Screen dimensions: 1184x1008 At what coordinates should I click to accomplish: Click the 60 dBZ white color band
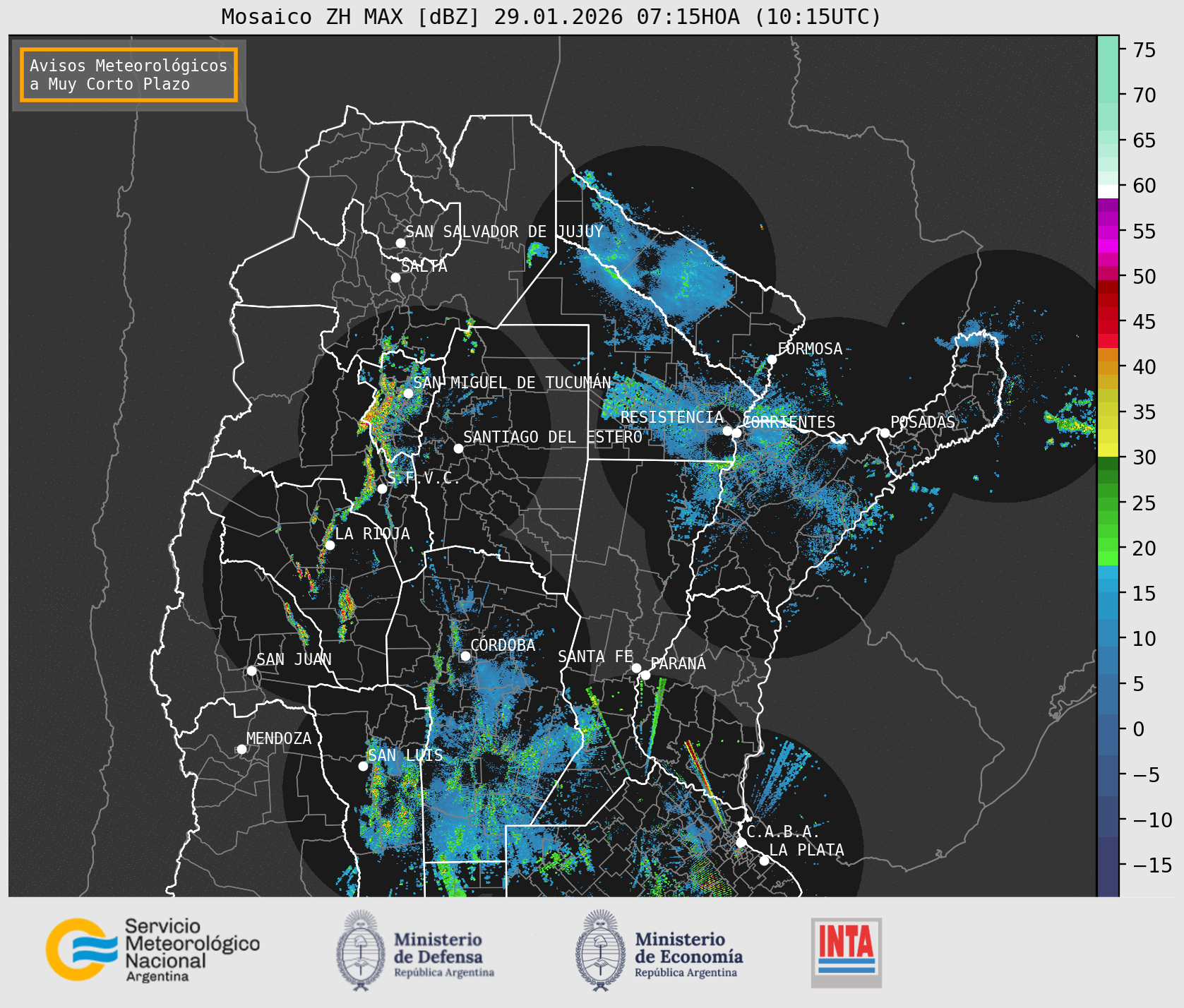click(x=1108, y=191)
